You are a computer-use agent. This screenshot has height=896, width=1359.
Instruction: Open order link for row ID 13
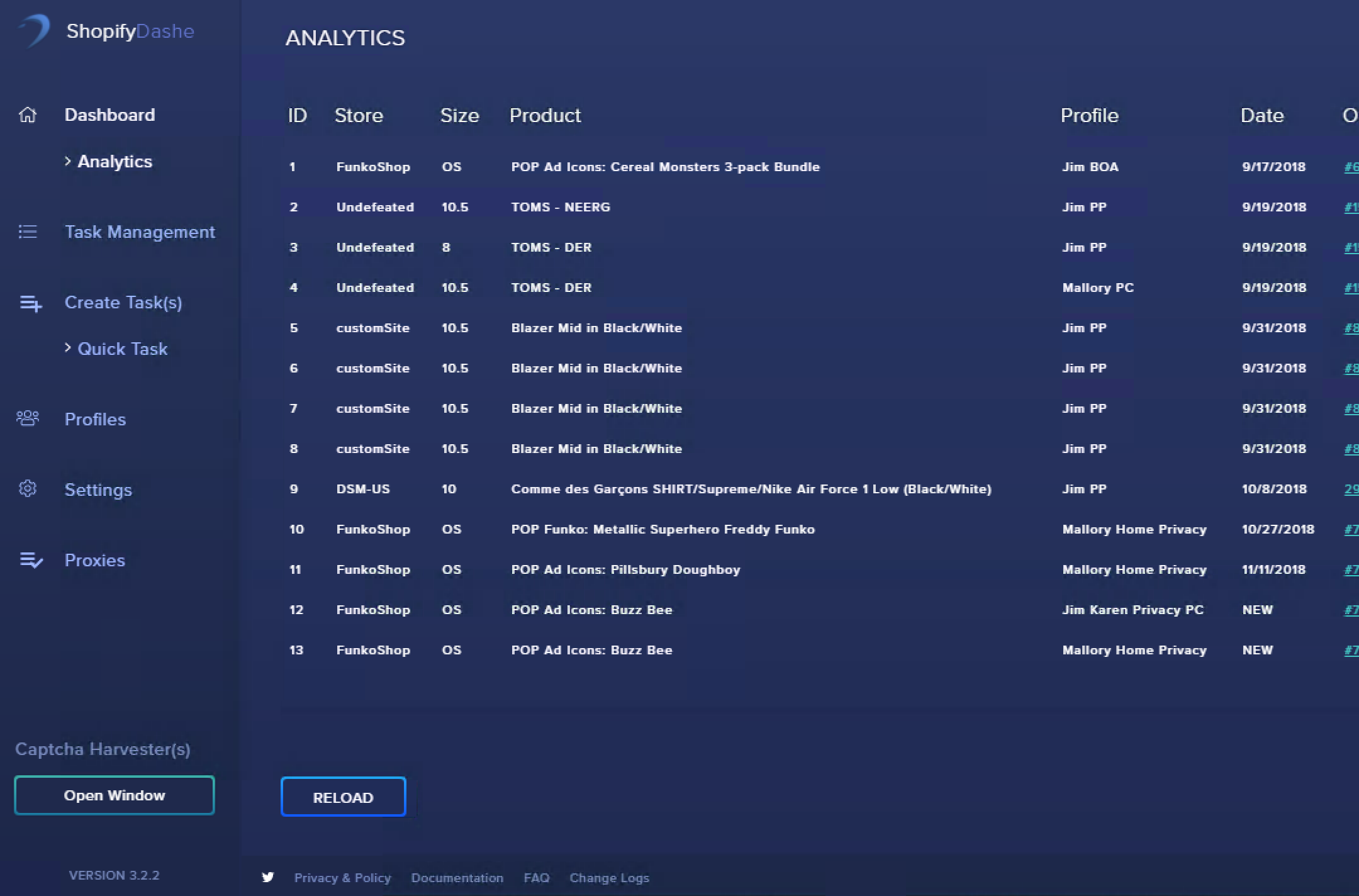[1351, 650]
